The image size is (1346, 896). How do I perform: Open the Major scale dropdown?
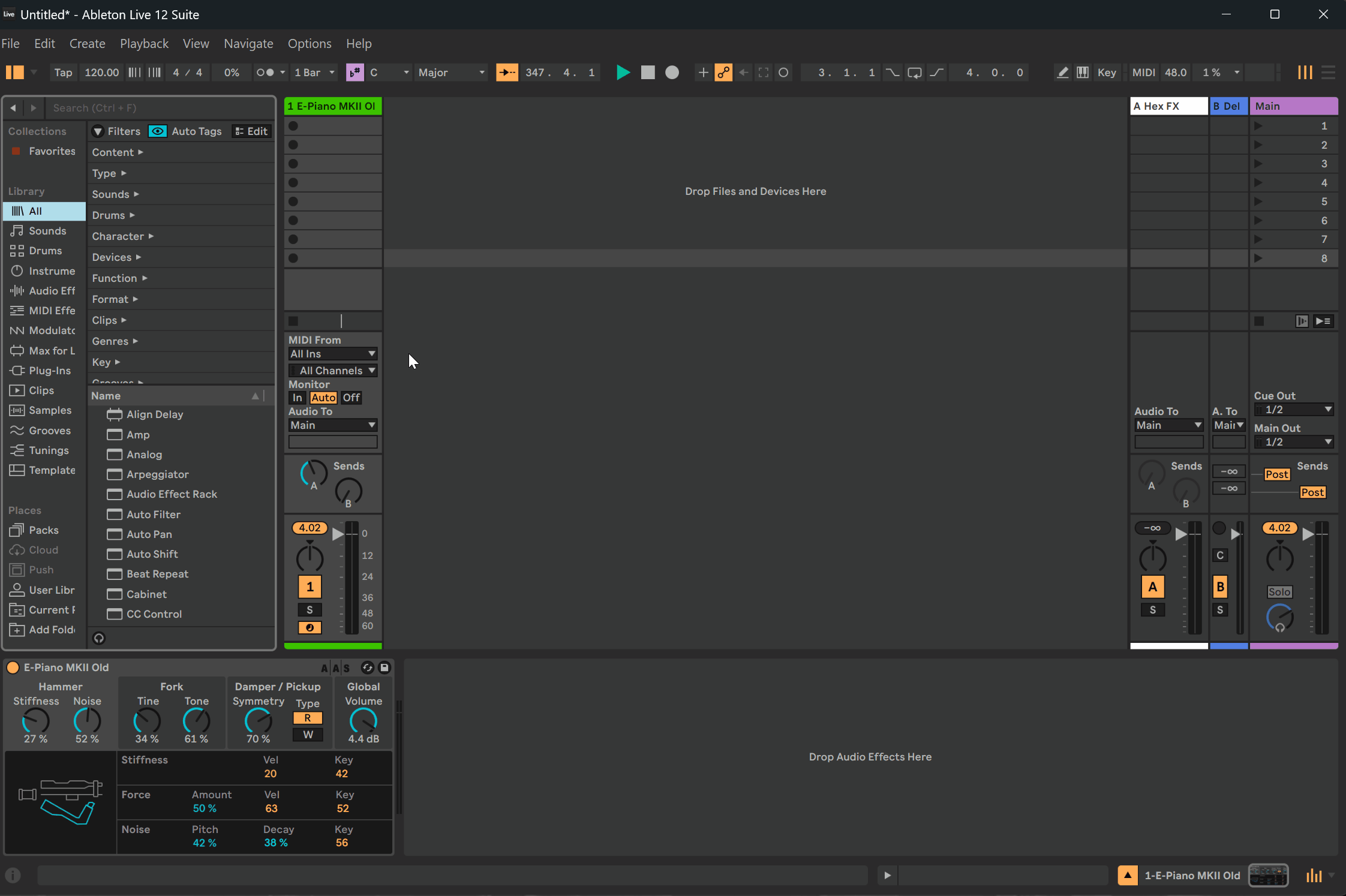[x=451, y=73]
